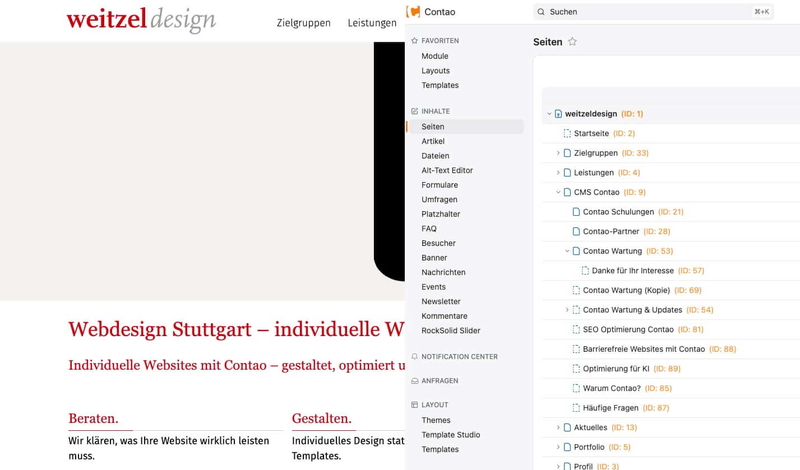
Task: Click the Danke für Ihr Interesse page icon
Action: [585, 270]
